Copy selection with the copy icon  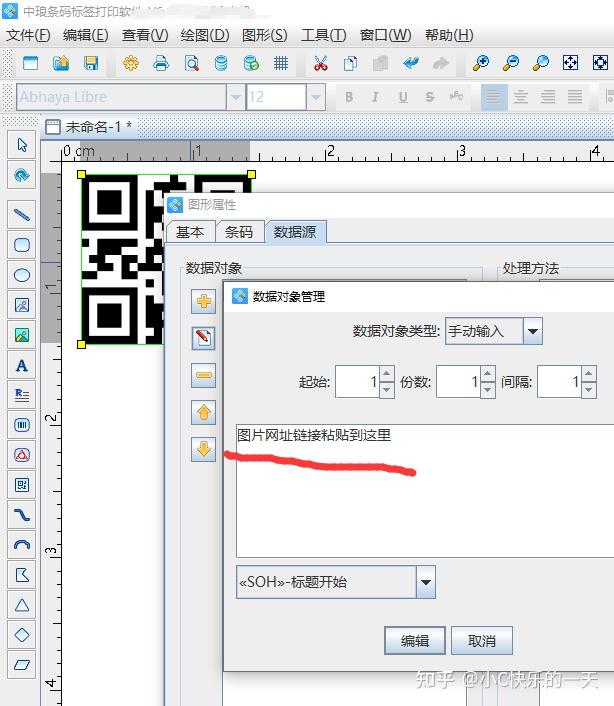click(x=350, y=63)
